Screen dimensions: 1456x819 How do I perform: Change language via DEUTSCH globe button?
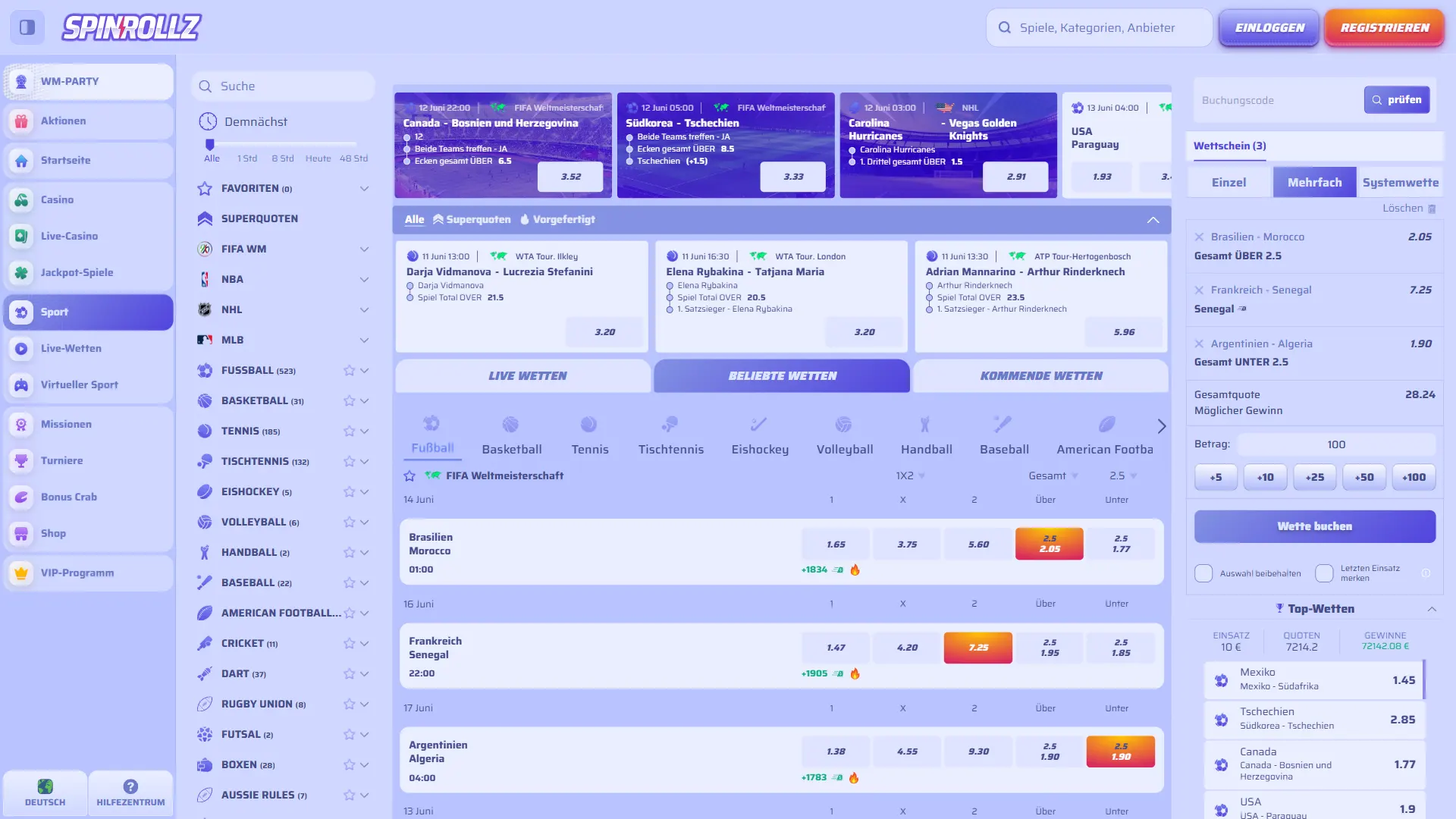[45, 793]
